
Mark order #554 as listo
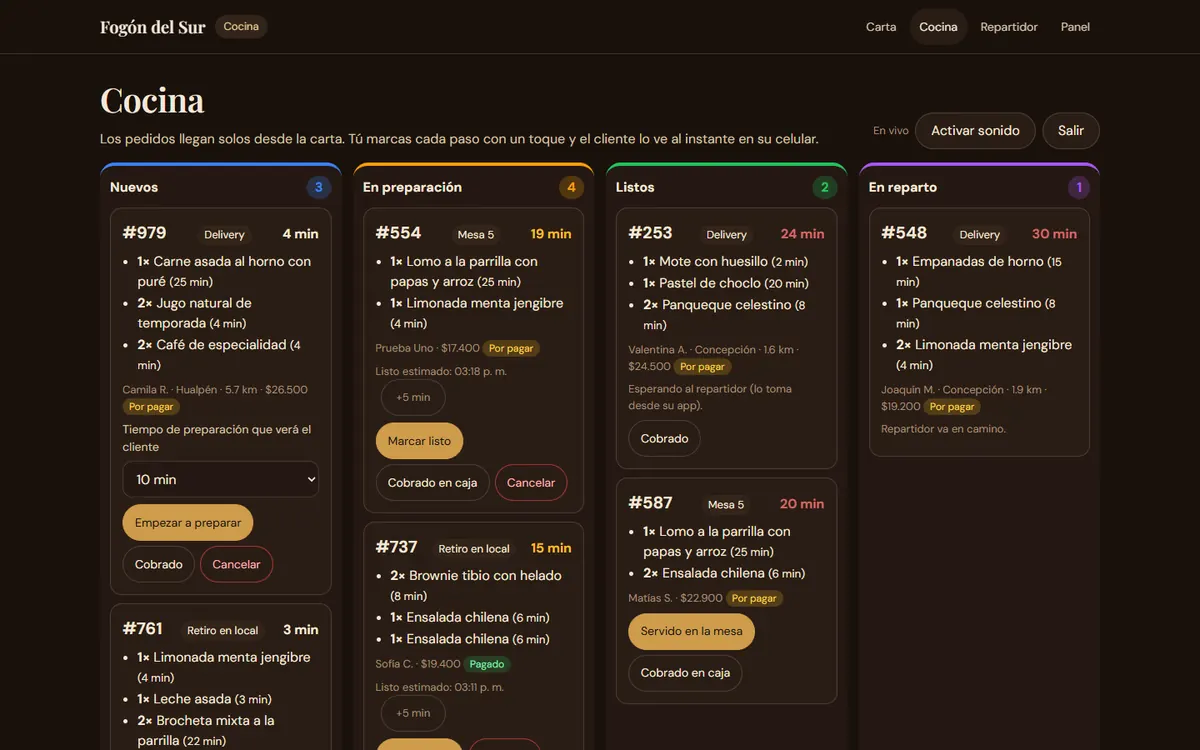pos(419,441)
